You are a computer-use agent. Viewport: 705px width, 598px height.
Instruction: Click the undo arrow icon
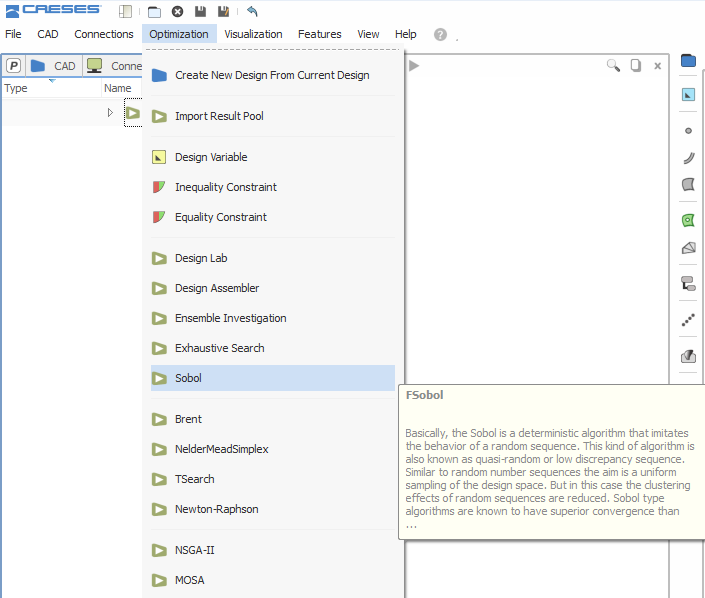click(252, 11)
